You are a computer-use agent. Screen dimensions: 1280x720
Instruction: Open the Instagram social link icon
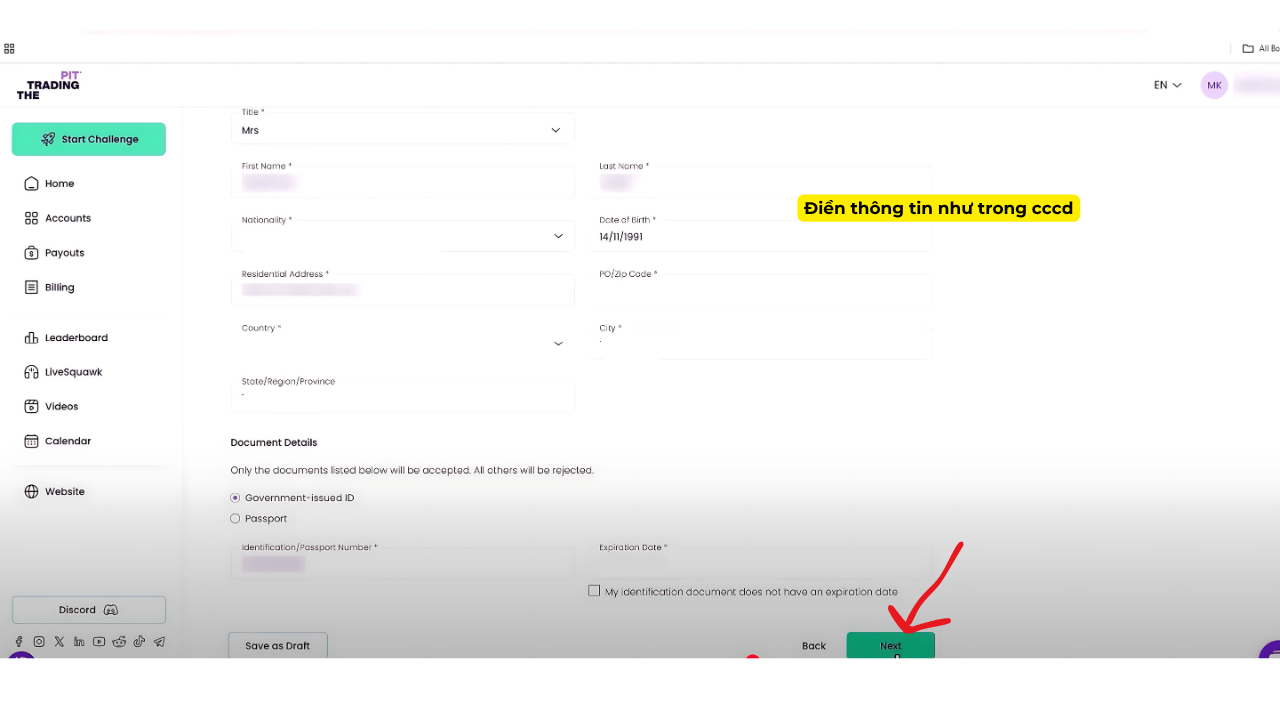pyautogui.click(x=39, y=642)
